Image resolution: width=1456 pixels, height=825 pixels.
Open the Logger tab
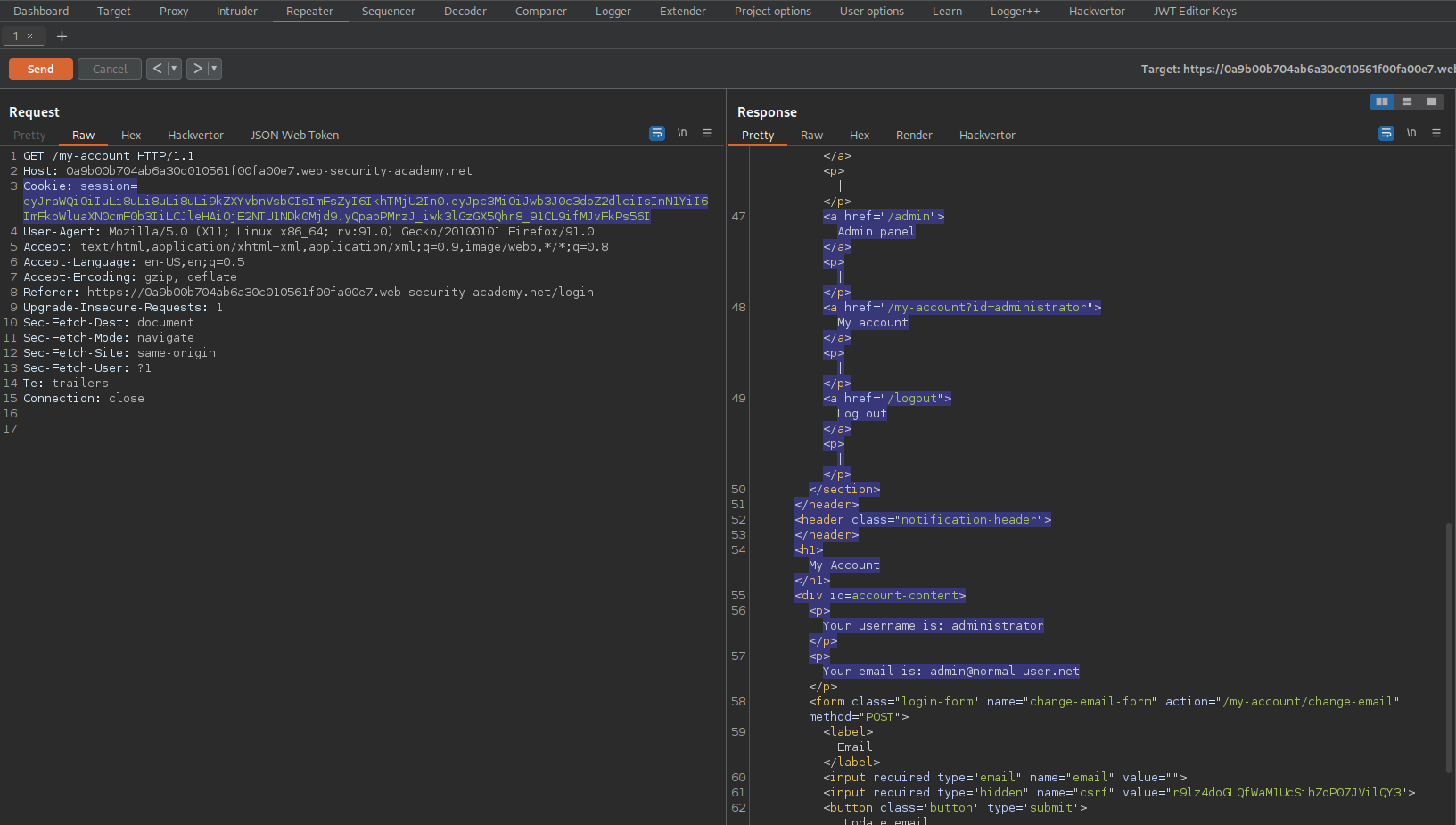pyautogui.click(x=613, y=12)
